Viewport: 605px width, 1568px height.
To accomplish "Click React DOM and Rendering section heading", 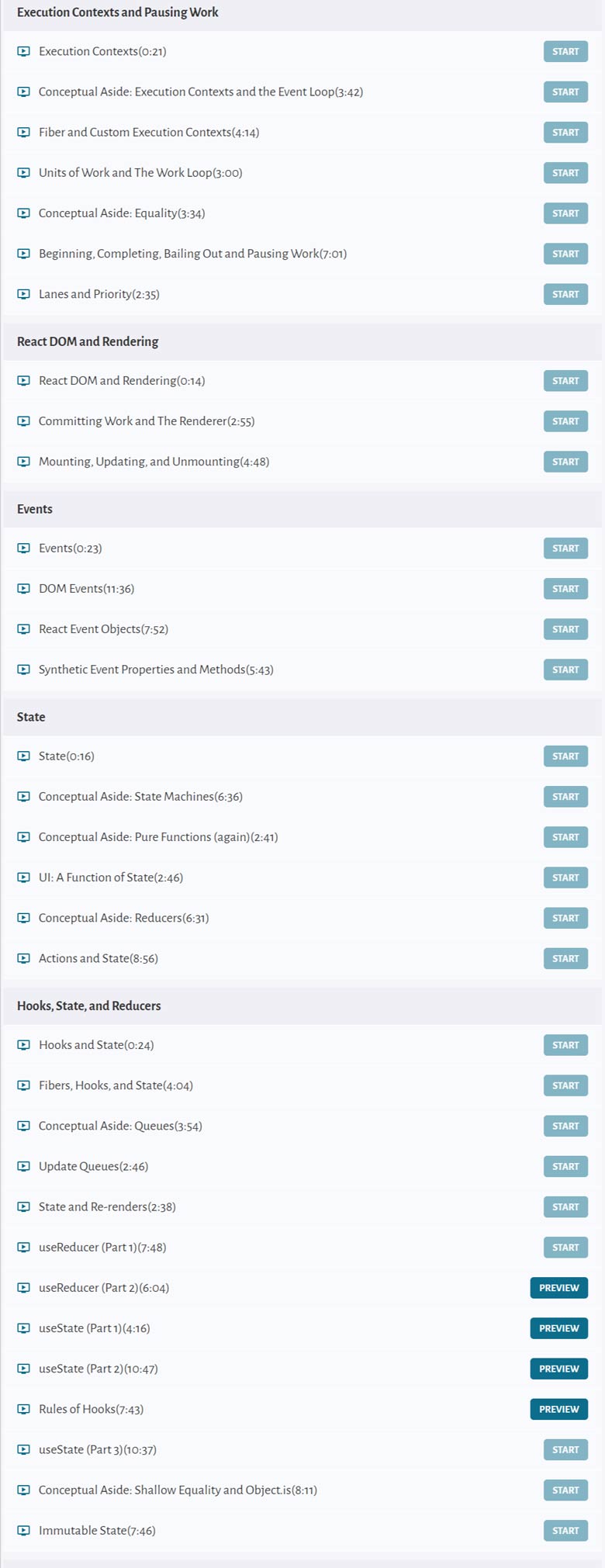I will tap(88, 341).
